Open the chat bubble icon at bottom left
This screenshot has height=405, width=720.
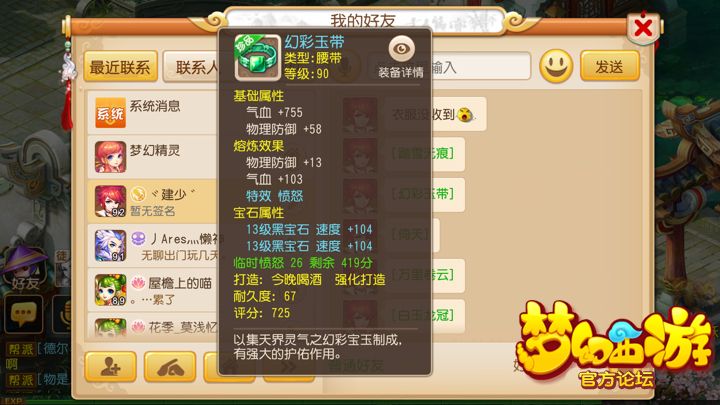pos(24,315)
